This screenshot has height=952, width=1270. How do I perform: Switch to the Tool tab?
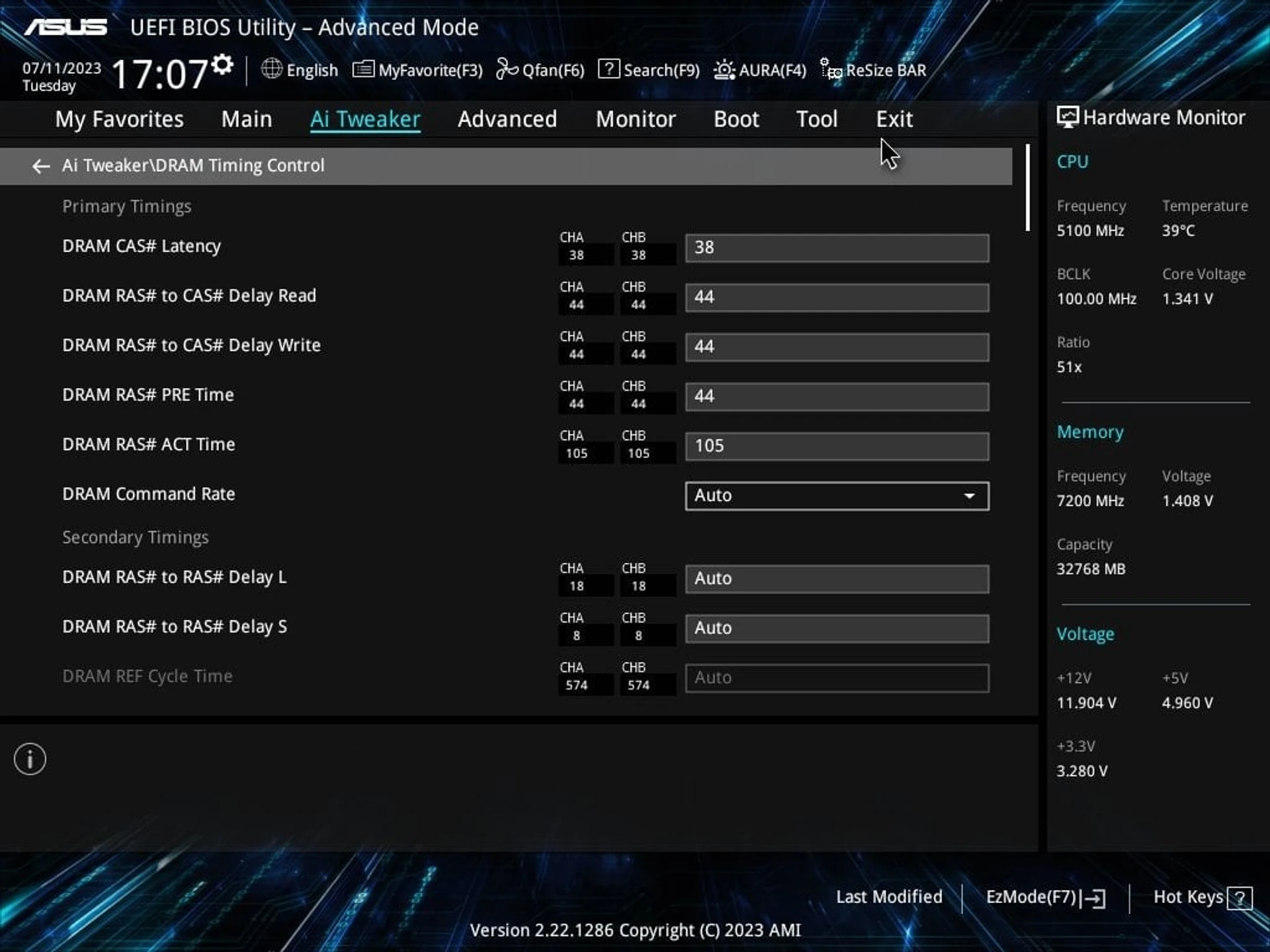click(x=817, y=119)
